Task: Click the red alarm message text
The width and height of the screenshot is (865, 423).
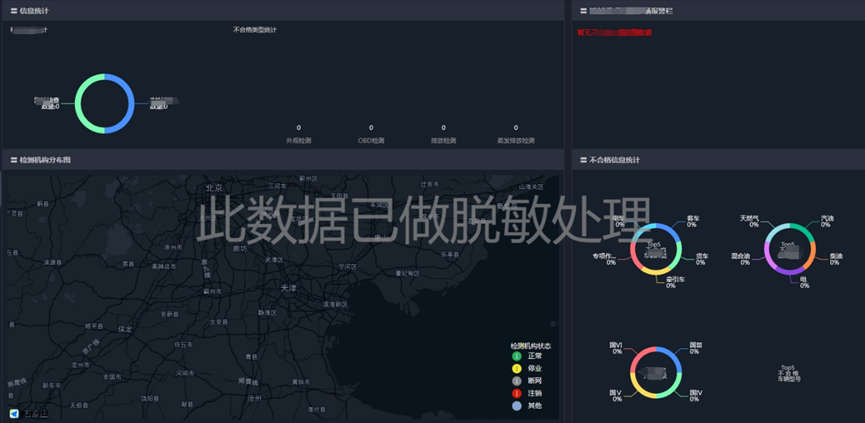Action: pyautogui.click(x=614, y=33)
